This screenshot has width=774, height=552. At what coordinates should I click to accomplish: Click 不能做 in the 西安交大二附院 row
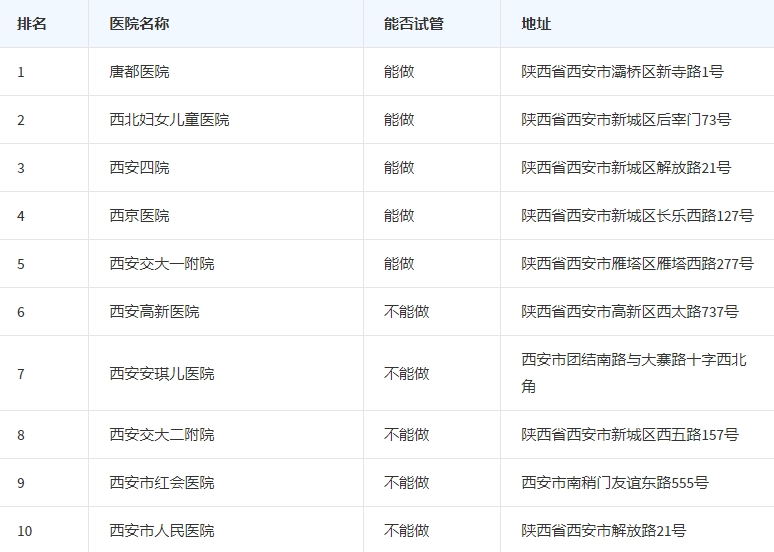407,434
